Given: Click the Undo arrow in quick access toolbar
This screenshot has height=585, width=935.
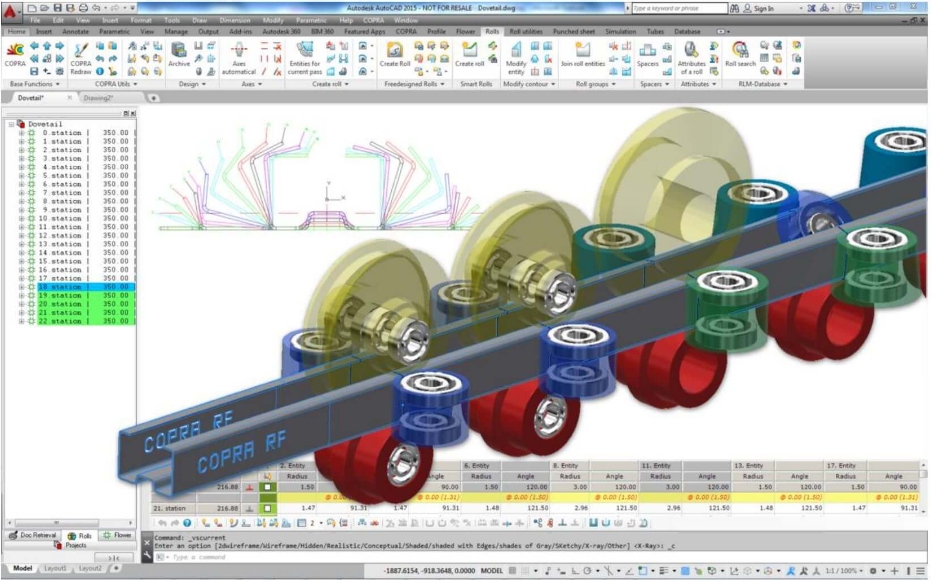Looking at the screenshot, I should click(x=96, y=8).
